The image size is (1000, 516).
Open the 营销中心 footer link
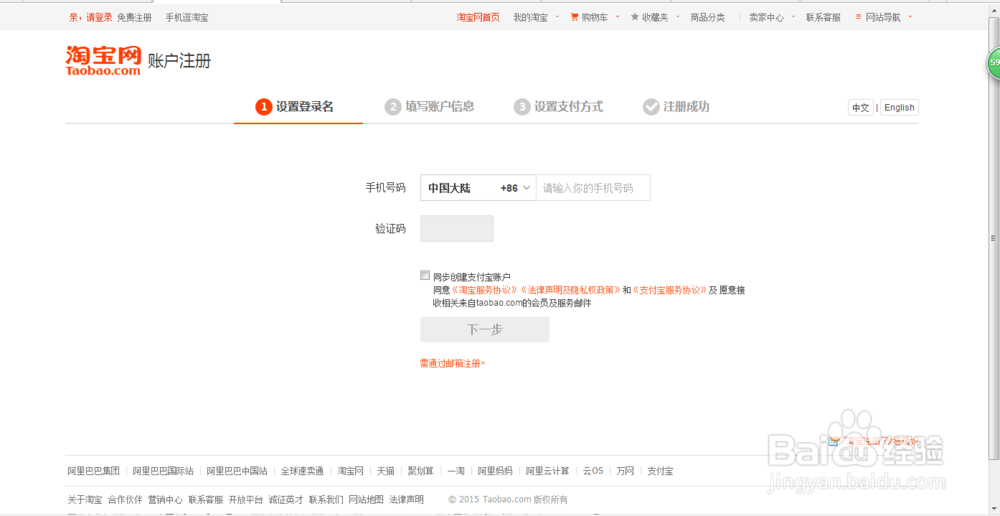point(165,499)
